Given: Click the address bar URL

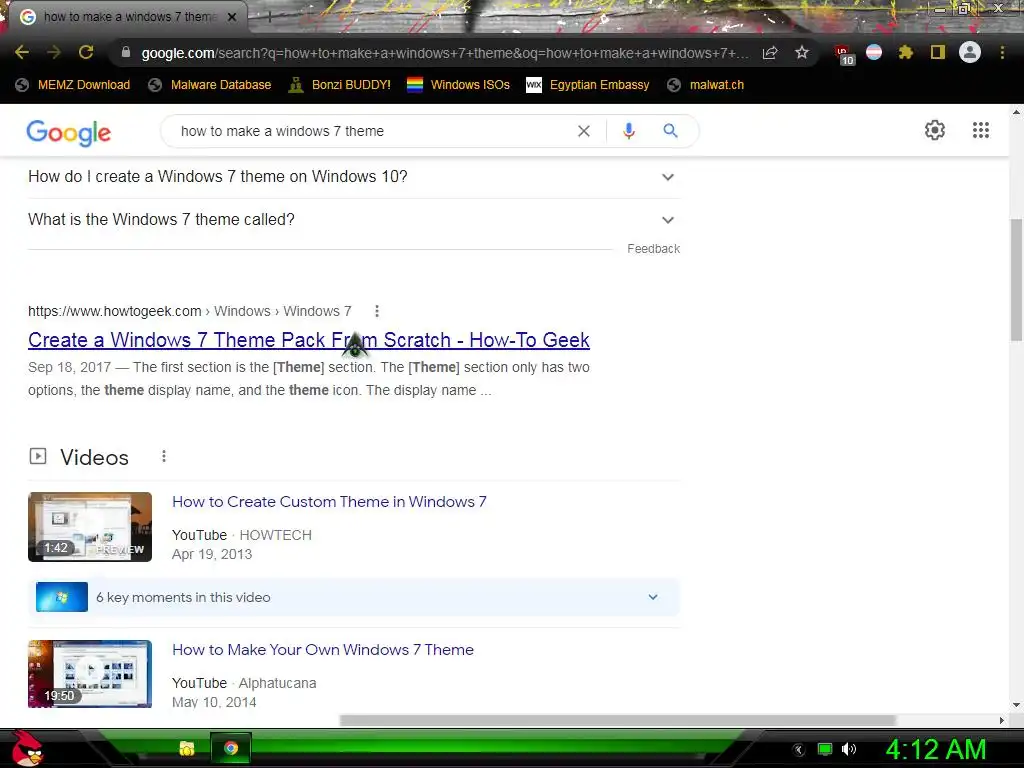Looking at the screenshot, I should pos(444,53).
